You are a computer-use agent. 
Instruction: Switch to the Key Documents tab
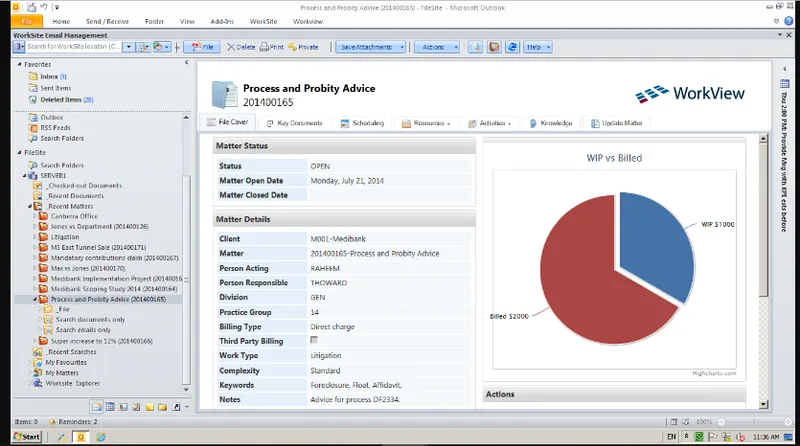point(294,123)
